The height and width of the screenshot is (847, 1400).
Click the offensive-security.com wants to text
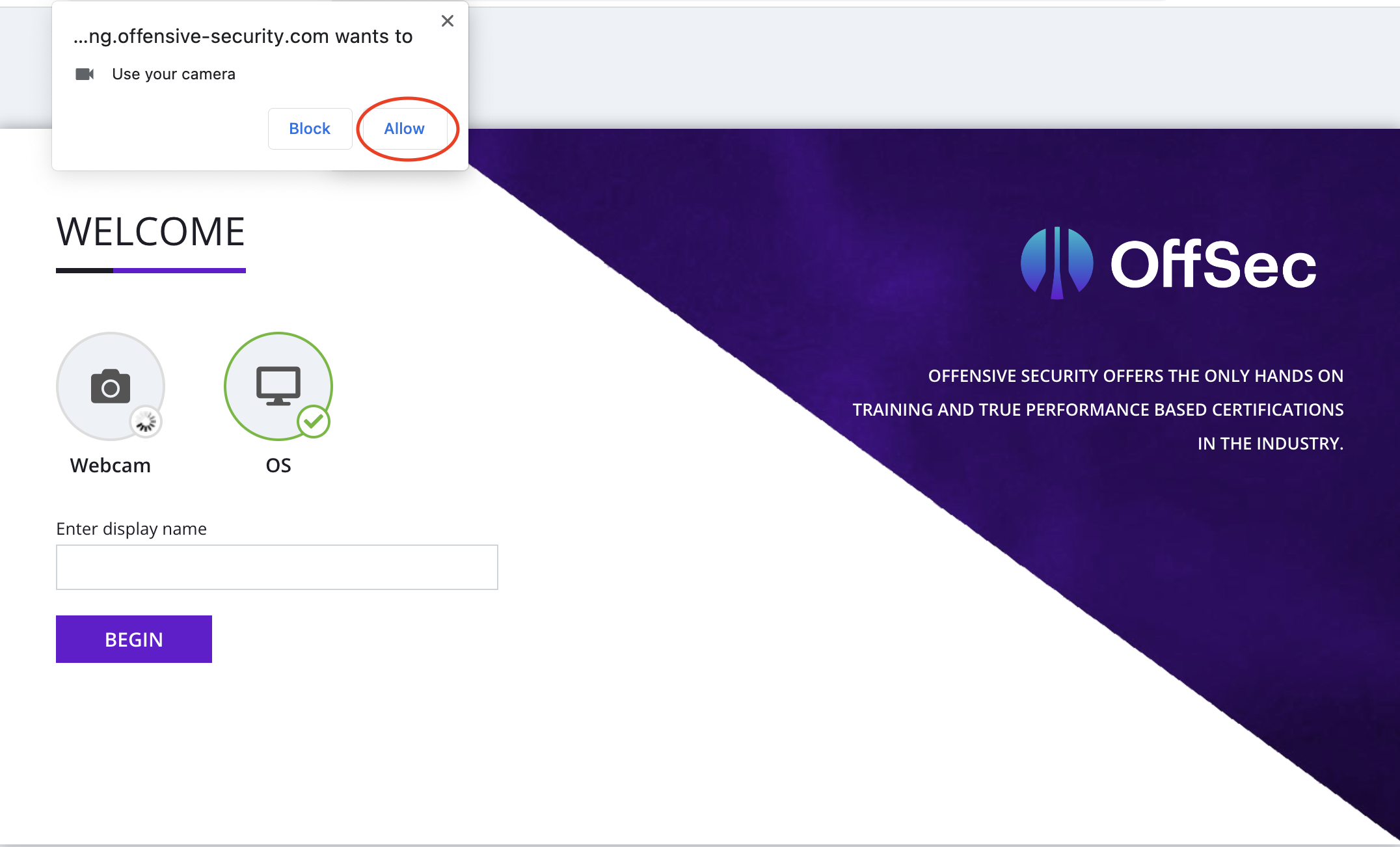coord(243,36)
